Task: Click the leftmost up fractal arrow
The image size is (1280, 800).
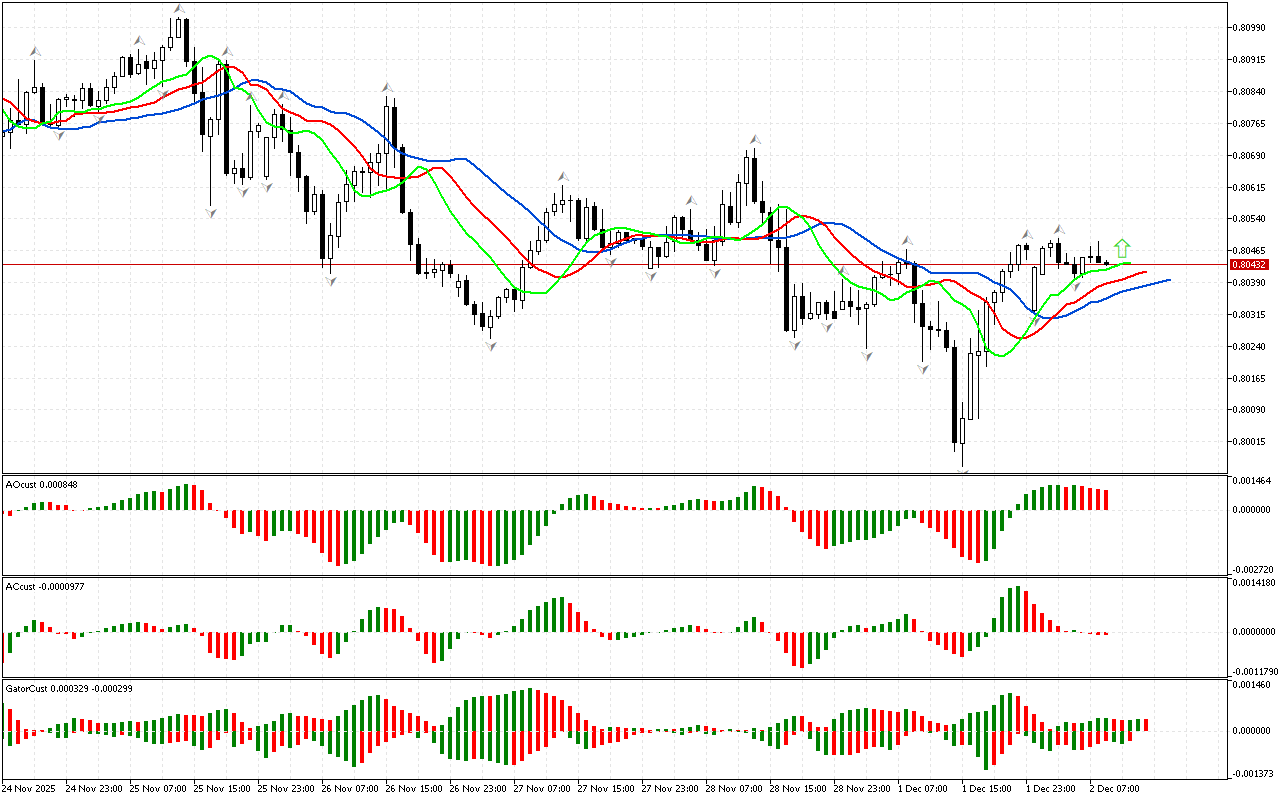Action: pyautogui.click(x=35, y=50)
